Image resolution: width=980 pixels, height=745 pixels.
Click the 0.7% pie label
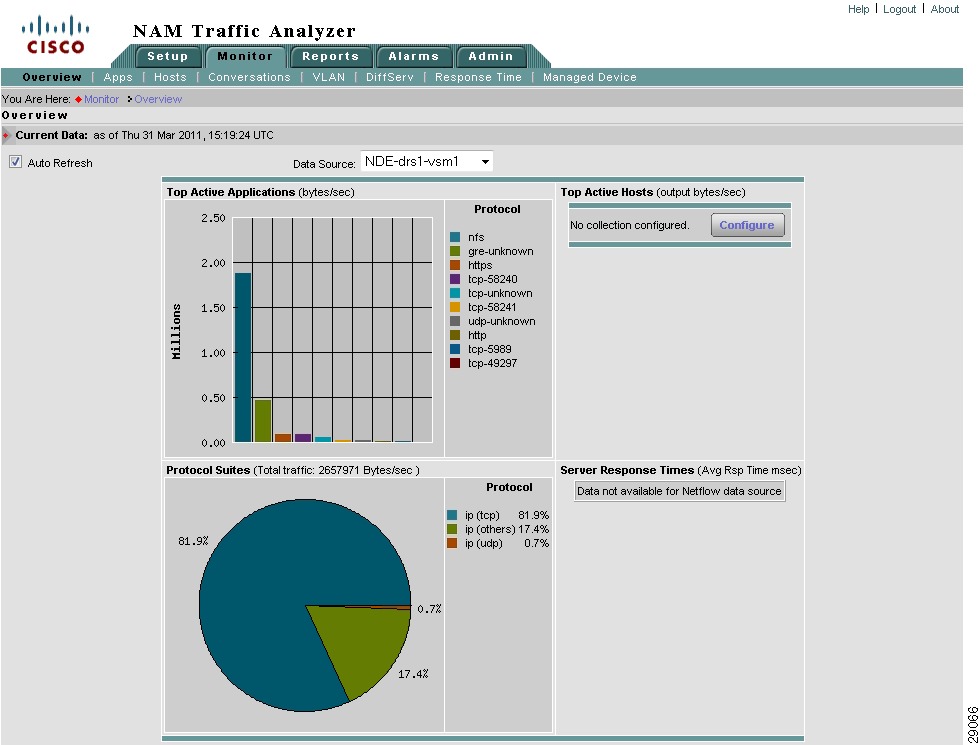tap(429, 609)
